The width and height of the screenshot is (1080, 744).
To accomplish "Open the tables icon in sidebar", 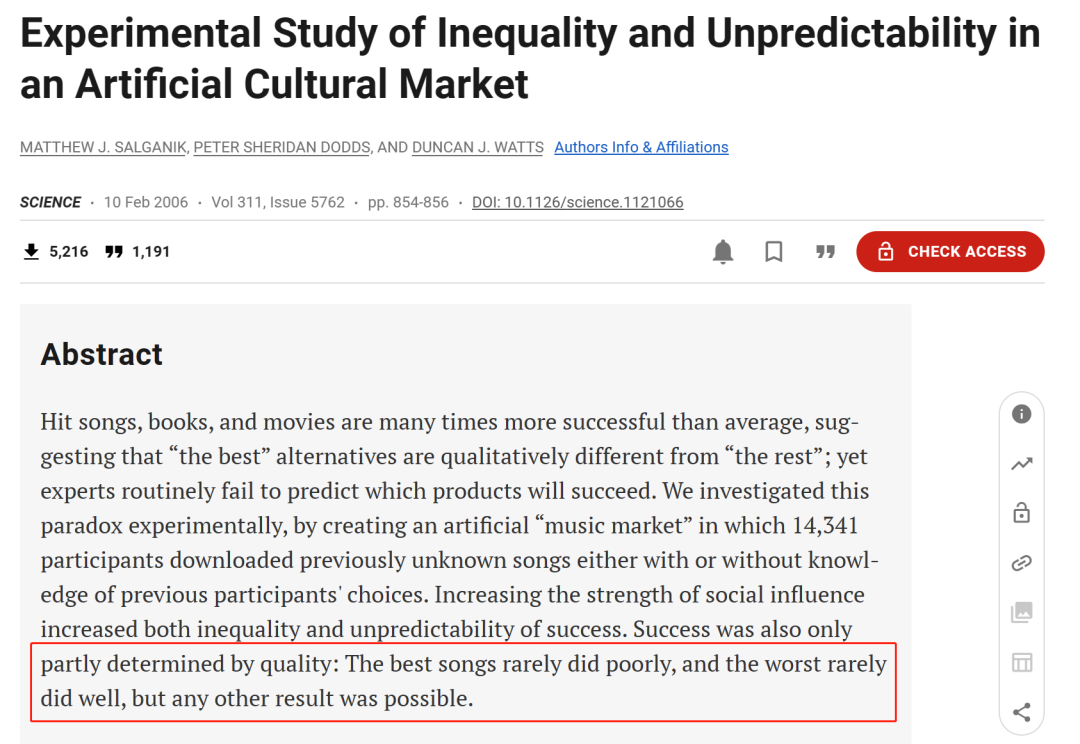I will pyautogui.click(x=1021, y=663).
